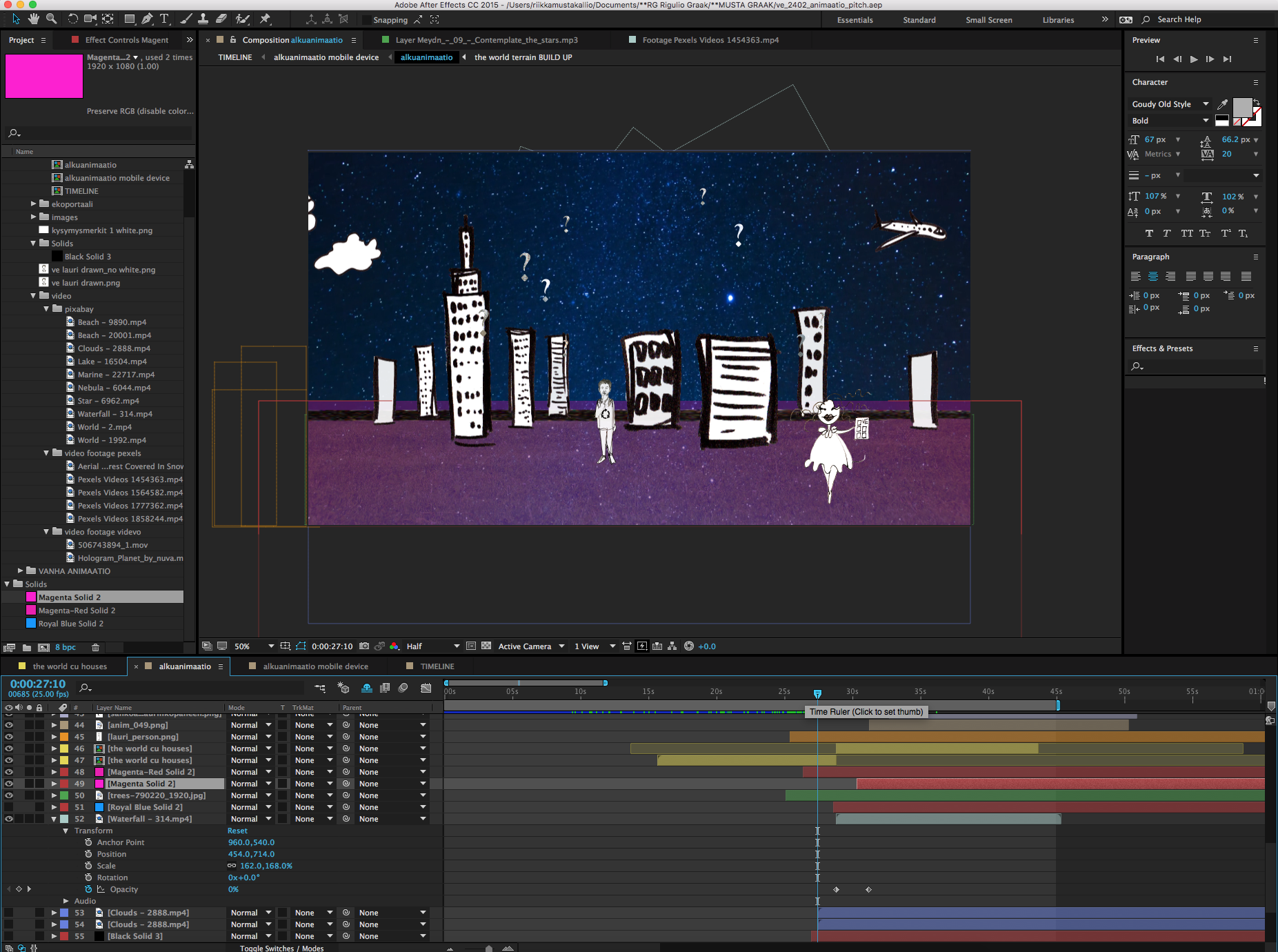Expand the Audio property group
Viewport: 1278px width, 952px height.
point(66,901)
